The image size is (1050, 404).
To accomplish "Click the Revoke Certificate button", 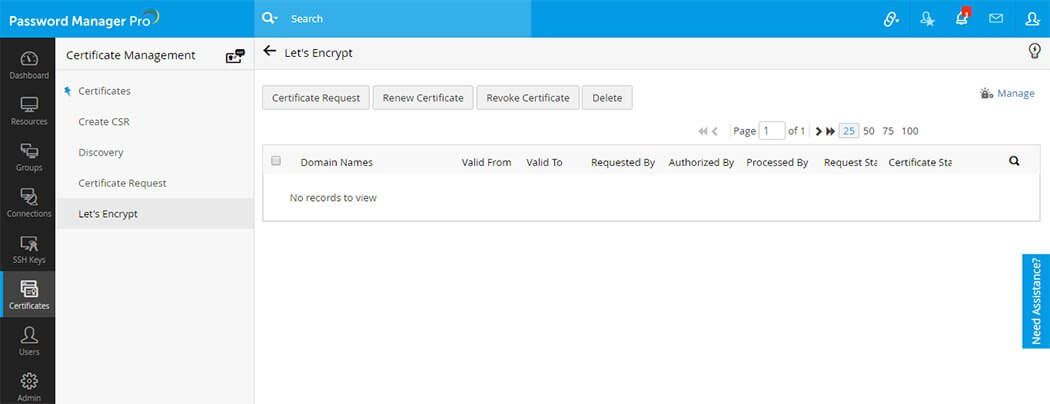I will coord(528,98).
